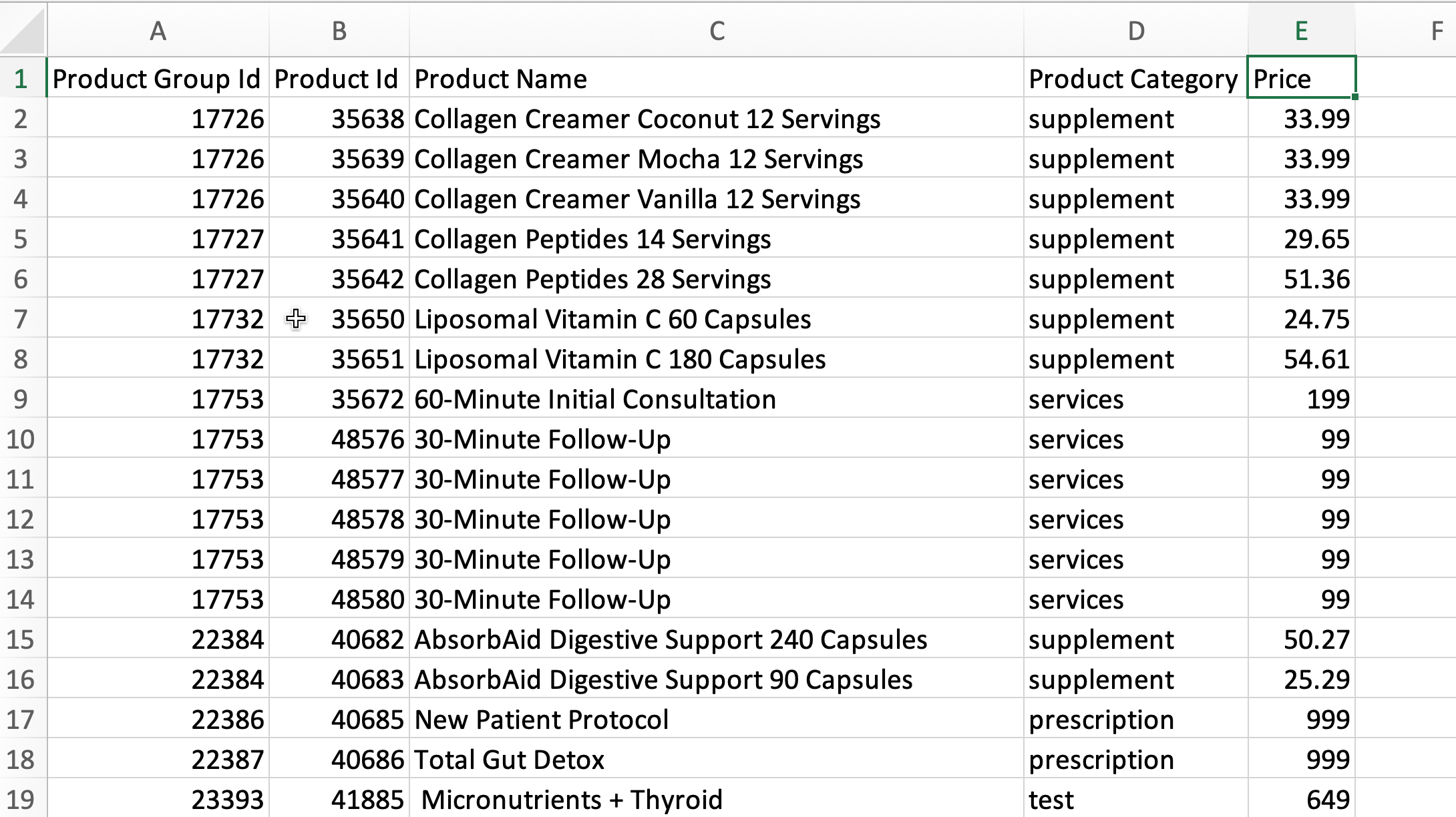Select row 17 header
The image size is (1456, 817).
(22, 720)
